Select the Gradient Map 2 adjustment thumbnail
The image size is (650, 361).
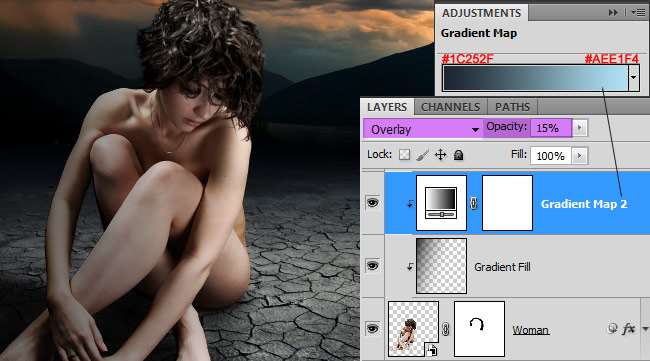pyautogui.click(x=441, y=203)
